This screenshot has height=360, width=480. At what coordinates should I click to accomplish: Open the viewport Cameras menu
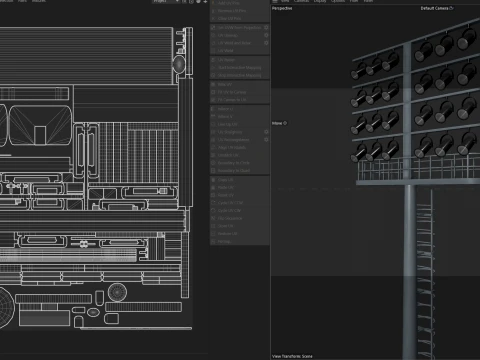tap(301, 1)
